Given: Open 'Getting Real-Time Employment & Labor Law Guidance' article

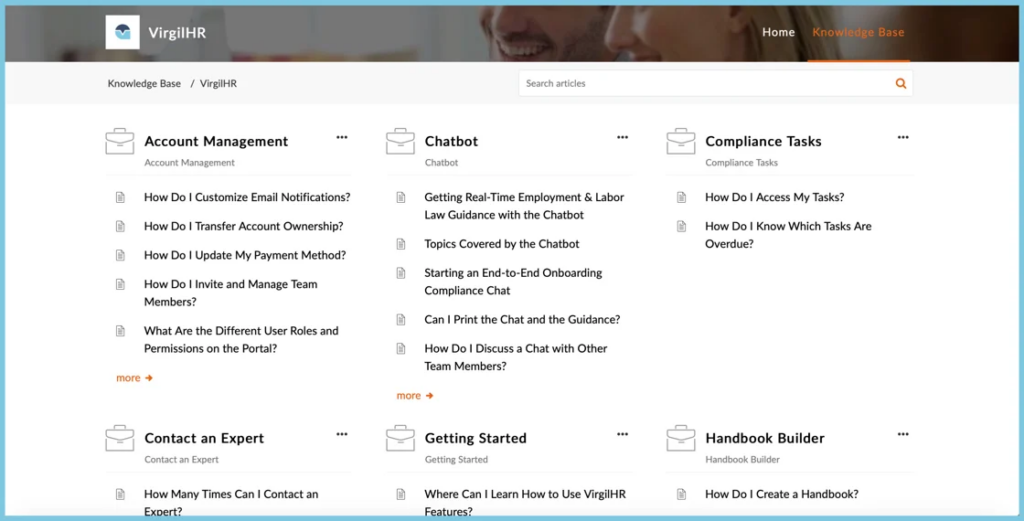Looking at the screenshot, I should click(x=524, y=206).
